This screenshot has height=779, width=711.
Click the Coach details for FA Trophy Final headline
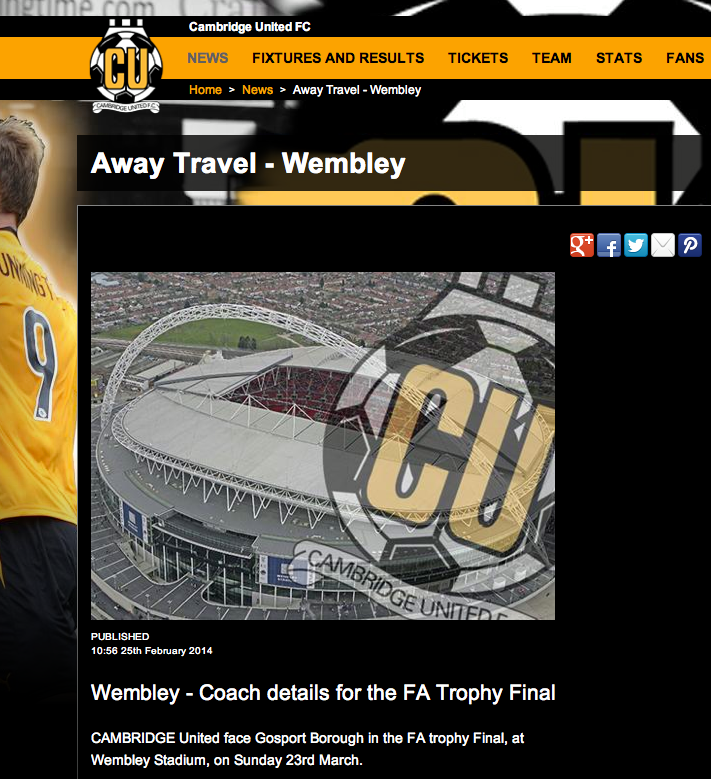pyautogui.click(x=323, y=693)
